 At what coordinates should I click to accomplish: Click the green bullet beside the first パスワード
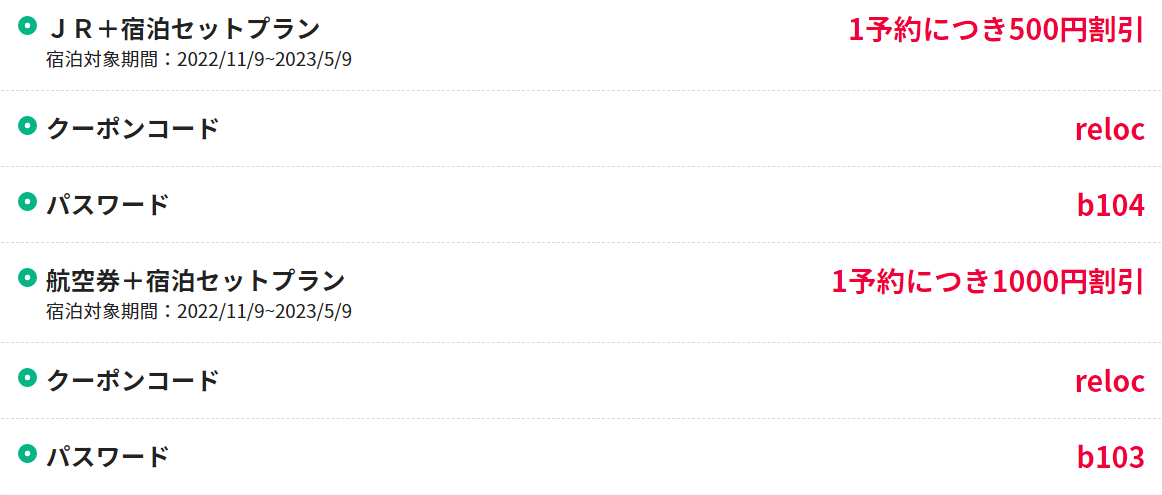[27, 203]
